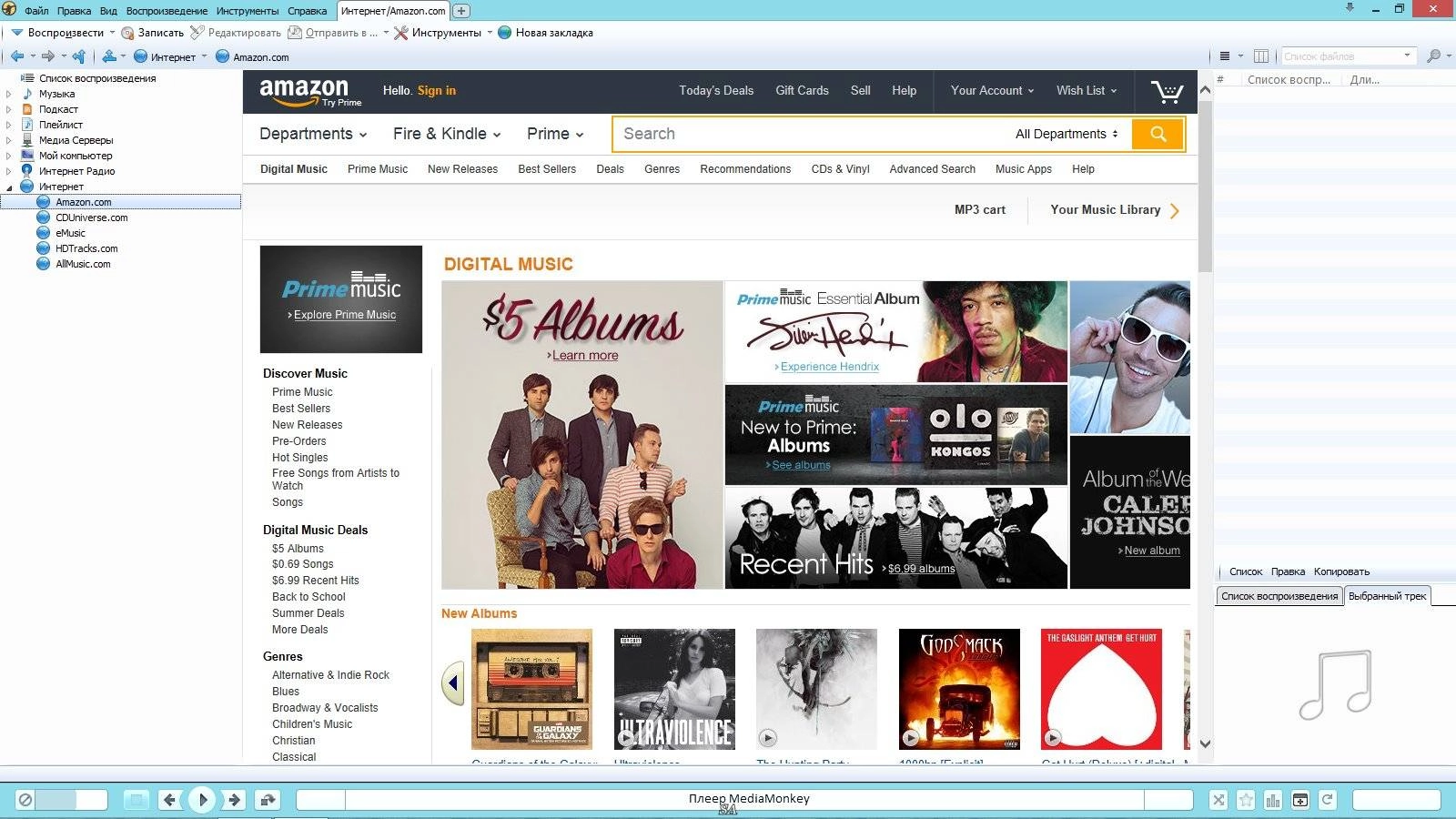The height and width of the screenshot is (819, 1456).
Task: Open the Wish List dropdown
Action: (x=1087, y=91)
